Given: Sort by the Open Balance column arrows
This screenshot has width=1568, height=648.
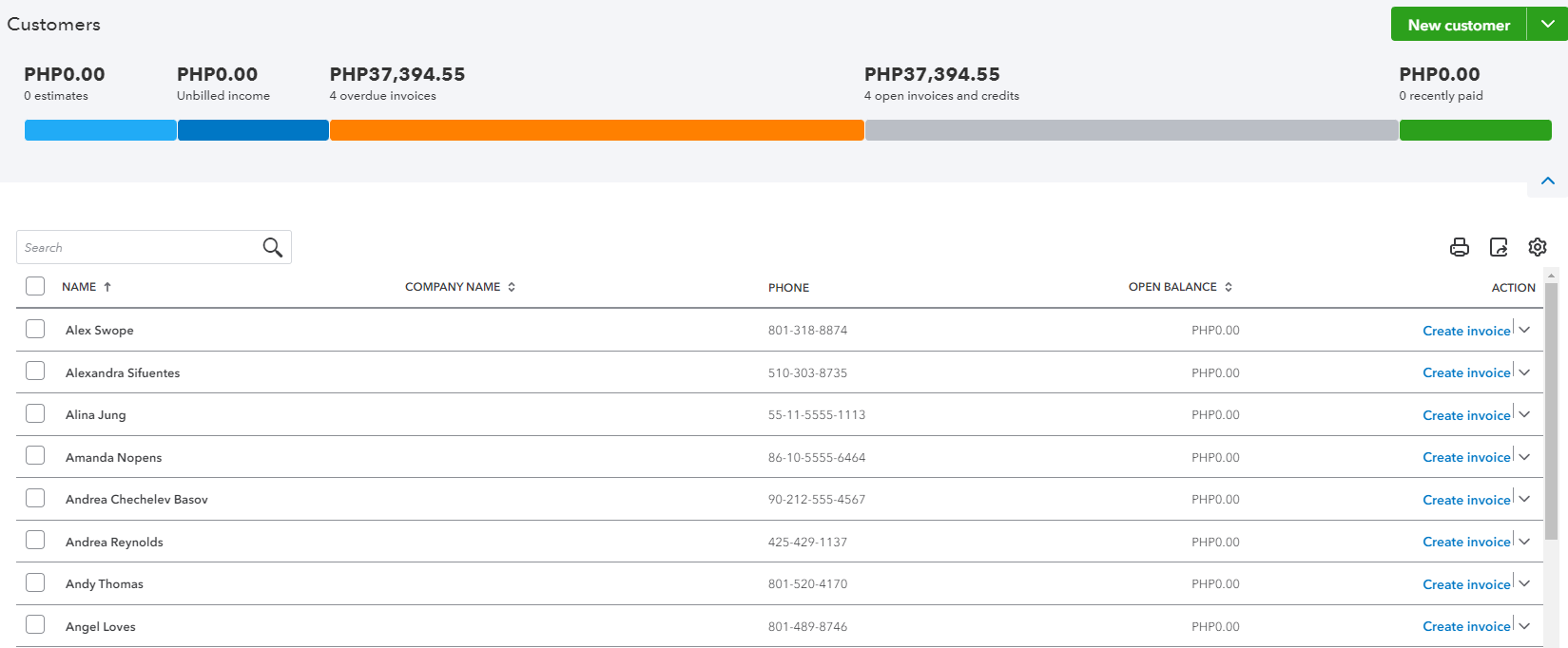Looking at the screenshot, I should [x=1229, y=287].
